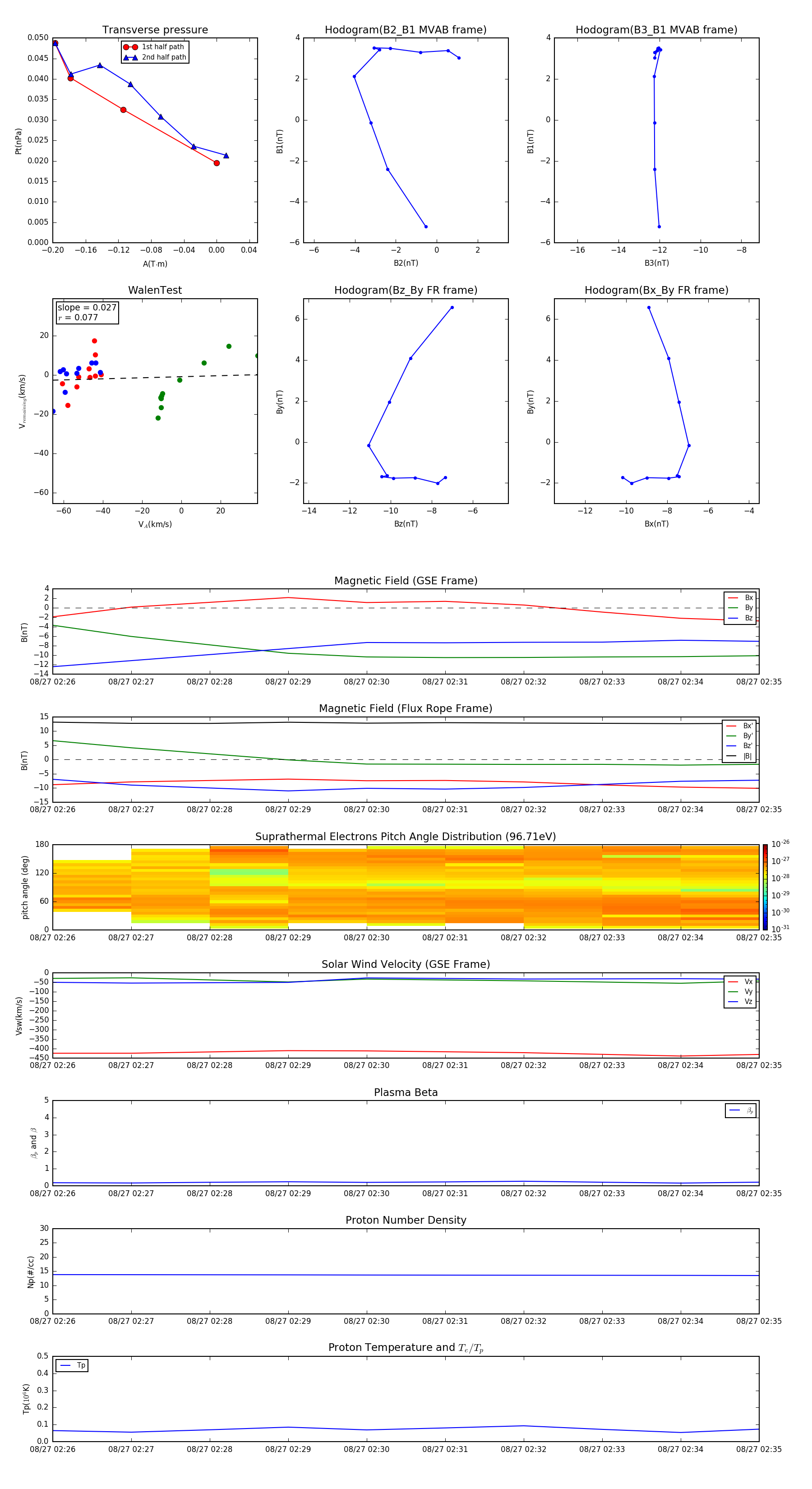Click the 'Bz(nT)' x-axis label
The height and width of the screenshot is (1489, 812).
tap(406, 524)
